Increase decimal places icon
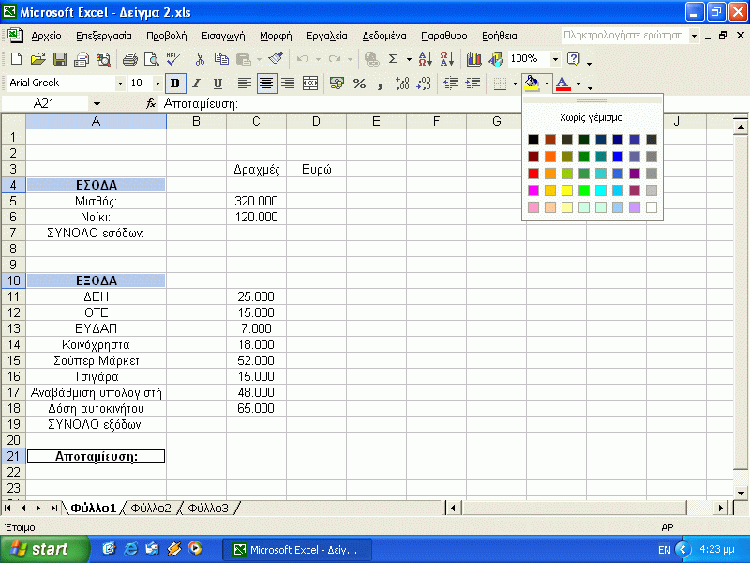This screenshot has width=750, height=563. (402, 84)
